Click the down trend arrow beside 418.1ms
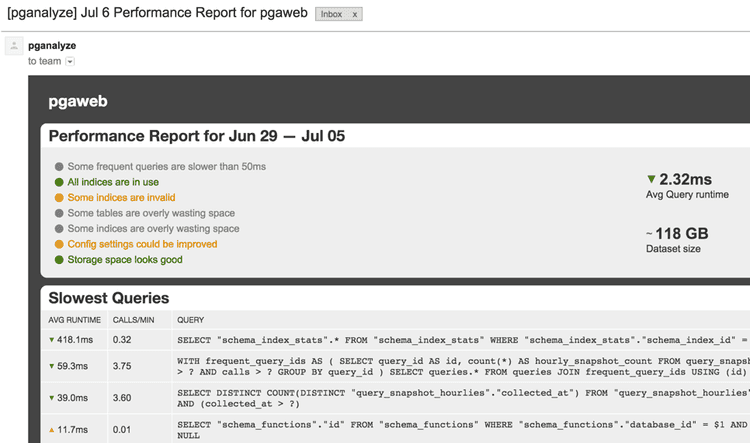The height and width of the screenshot is (443, 750). coord(51,340)
